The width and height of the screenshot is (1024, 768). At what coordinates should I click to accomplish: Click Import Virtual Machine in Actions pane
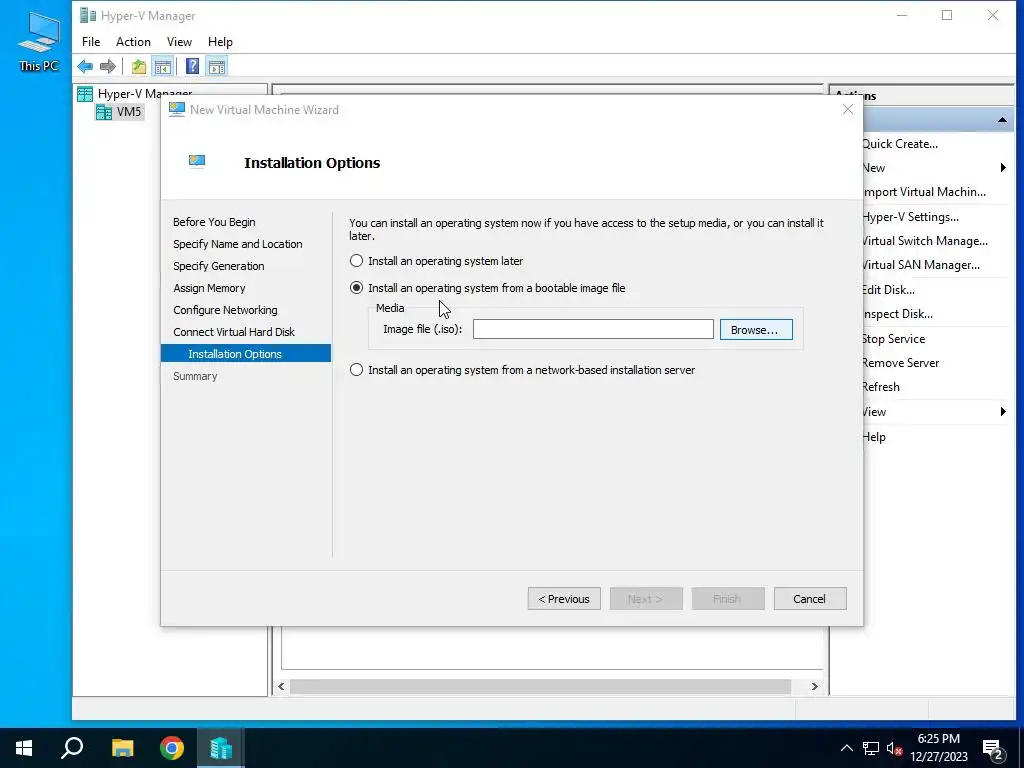(x=923, y=192)
